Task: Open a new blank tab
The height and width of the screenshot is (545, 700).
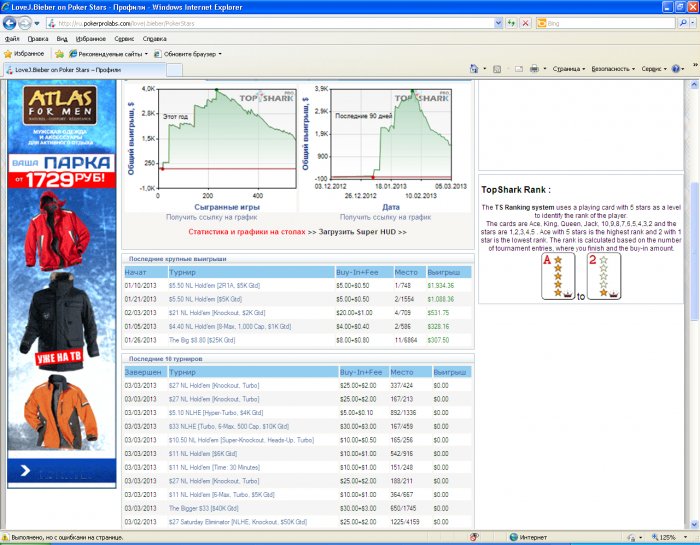Action: [x=175, y=70]
